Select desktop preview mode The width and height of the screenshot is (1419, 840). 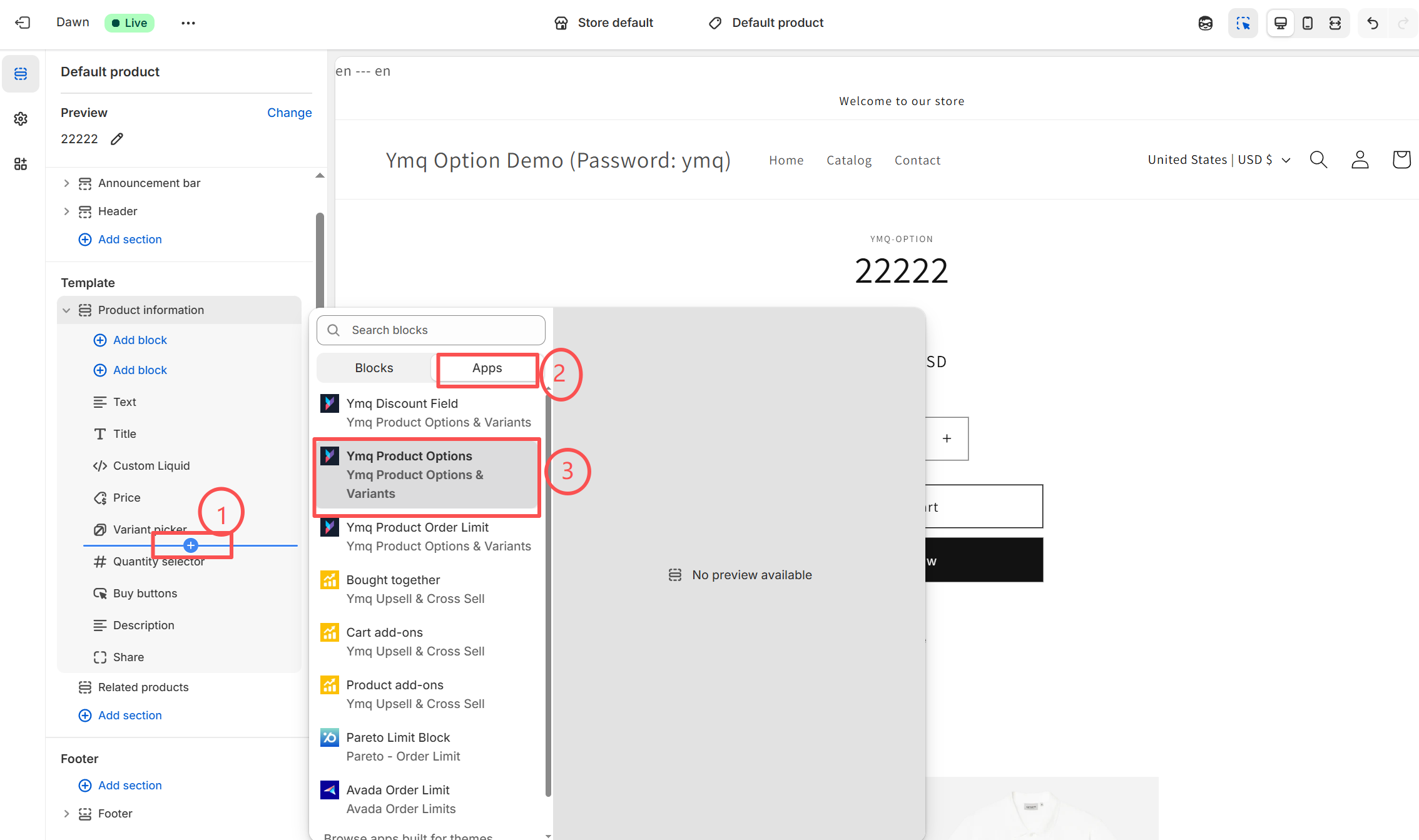(x=1280, y=23)
